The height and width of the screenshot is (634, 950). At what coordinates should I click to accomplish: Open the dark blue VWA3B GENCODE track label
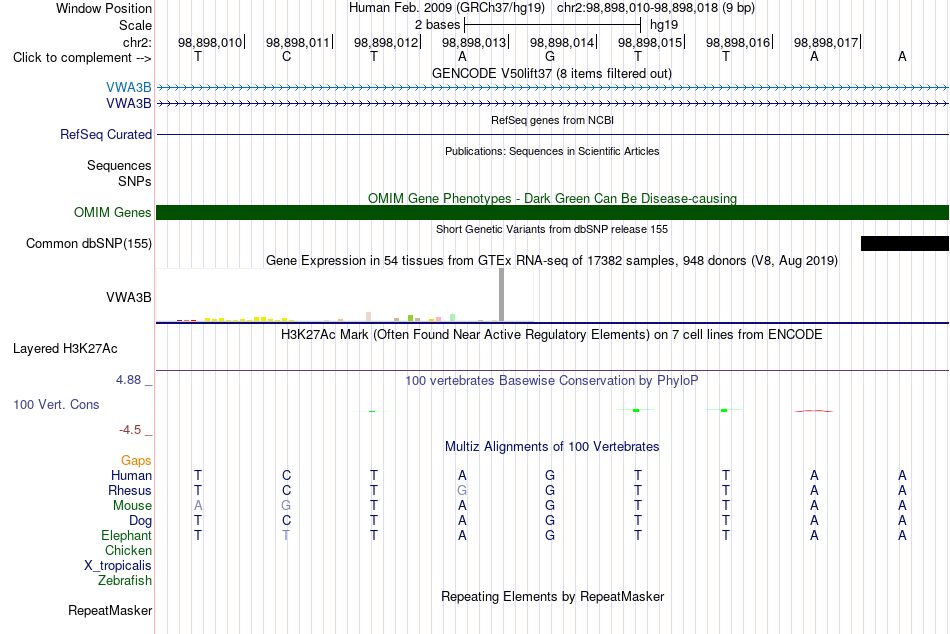pyautogui.click(x=128, y=104)
